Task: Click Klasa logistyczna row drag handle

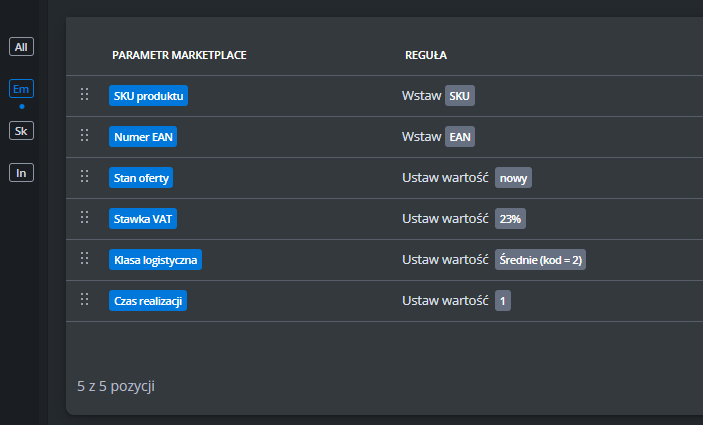Action: click(x=85, y=259)
